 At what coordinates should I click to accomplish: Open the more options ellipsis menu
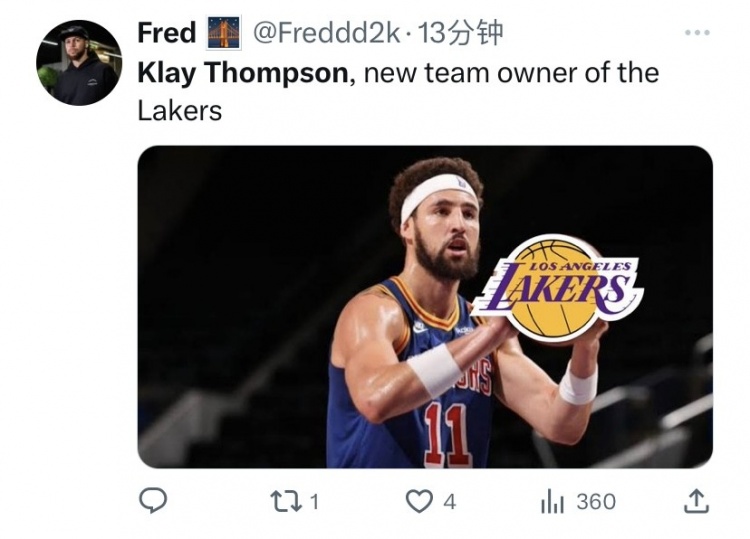click(696, 33)
